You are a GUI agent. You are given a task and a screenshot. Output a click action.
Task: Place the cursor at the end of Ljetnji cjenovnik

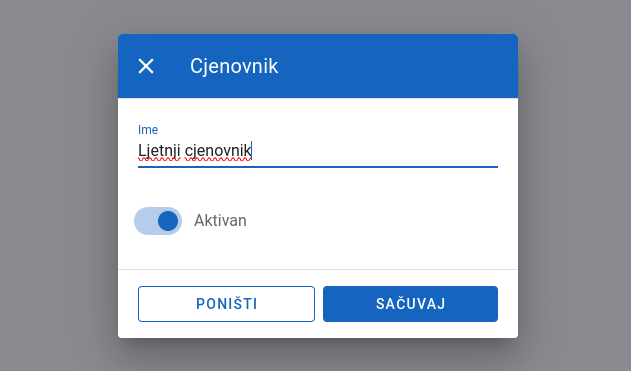click(x=252, y=151)
